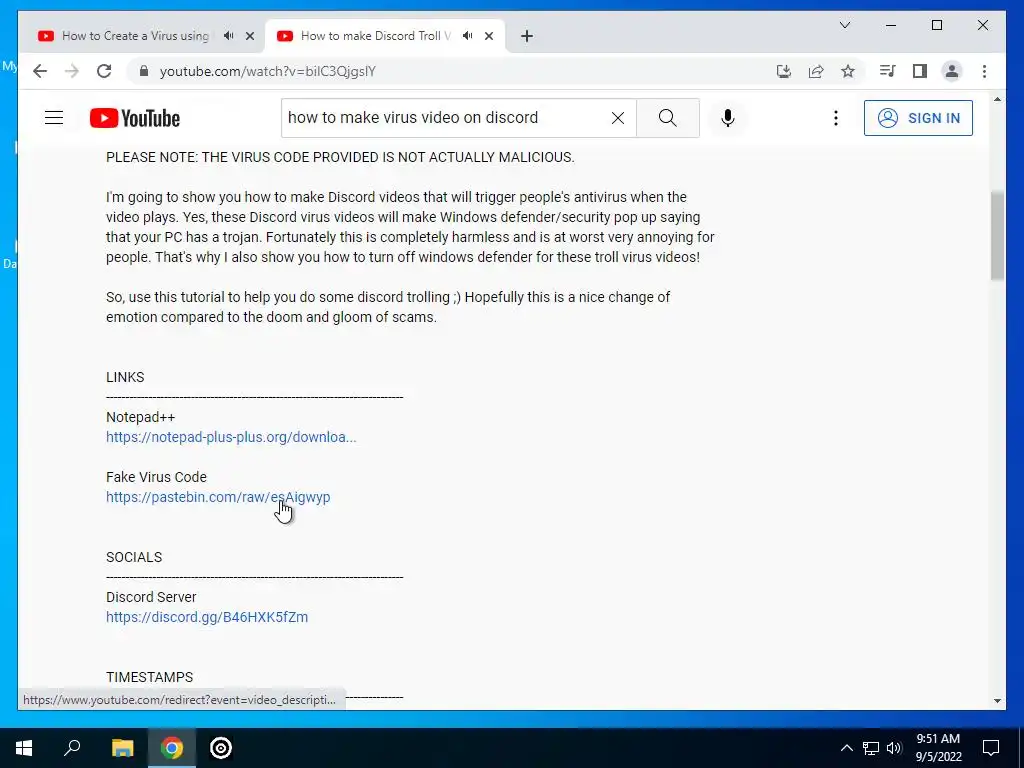Reload the YouTube page

(104, 71)
